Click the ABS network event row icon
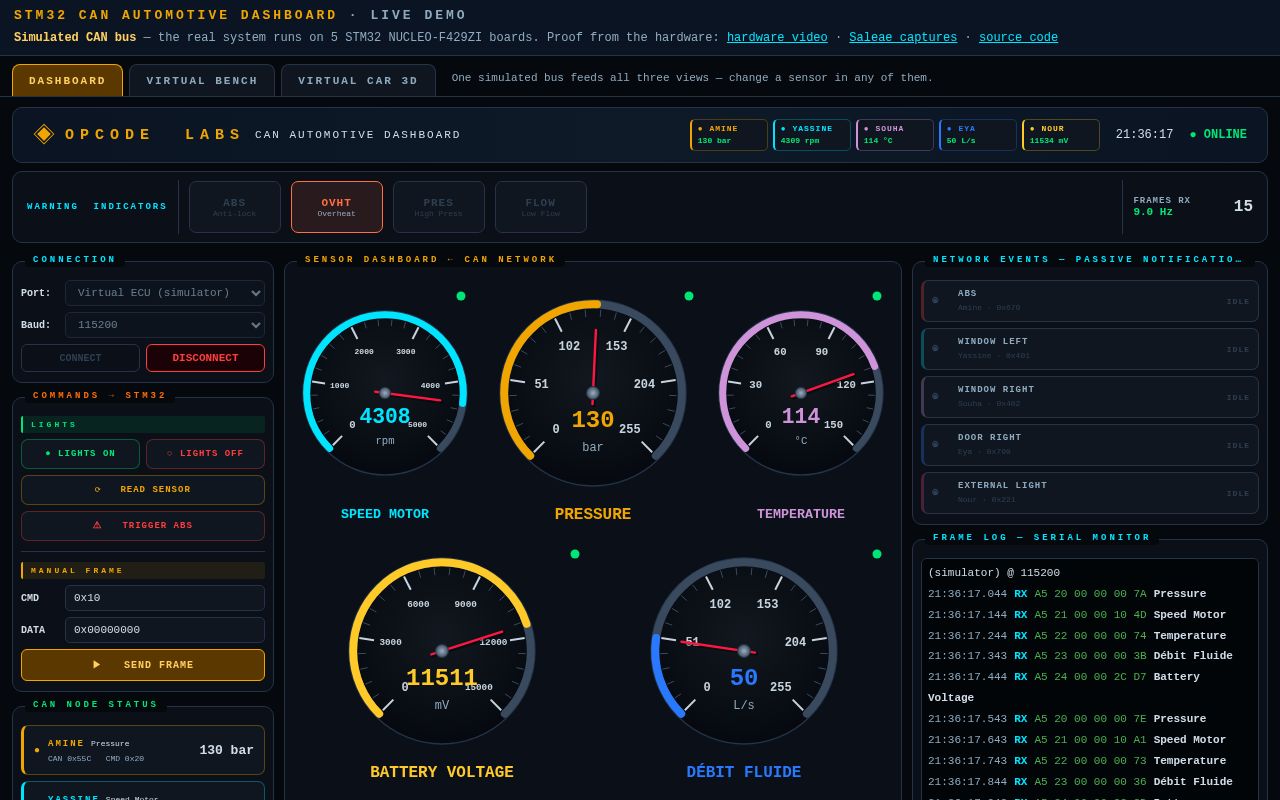 coord(936,300)
